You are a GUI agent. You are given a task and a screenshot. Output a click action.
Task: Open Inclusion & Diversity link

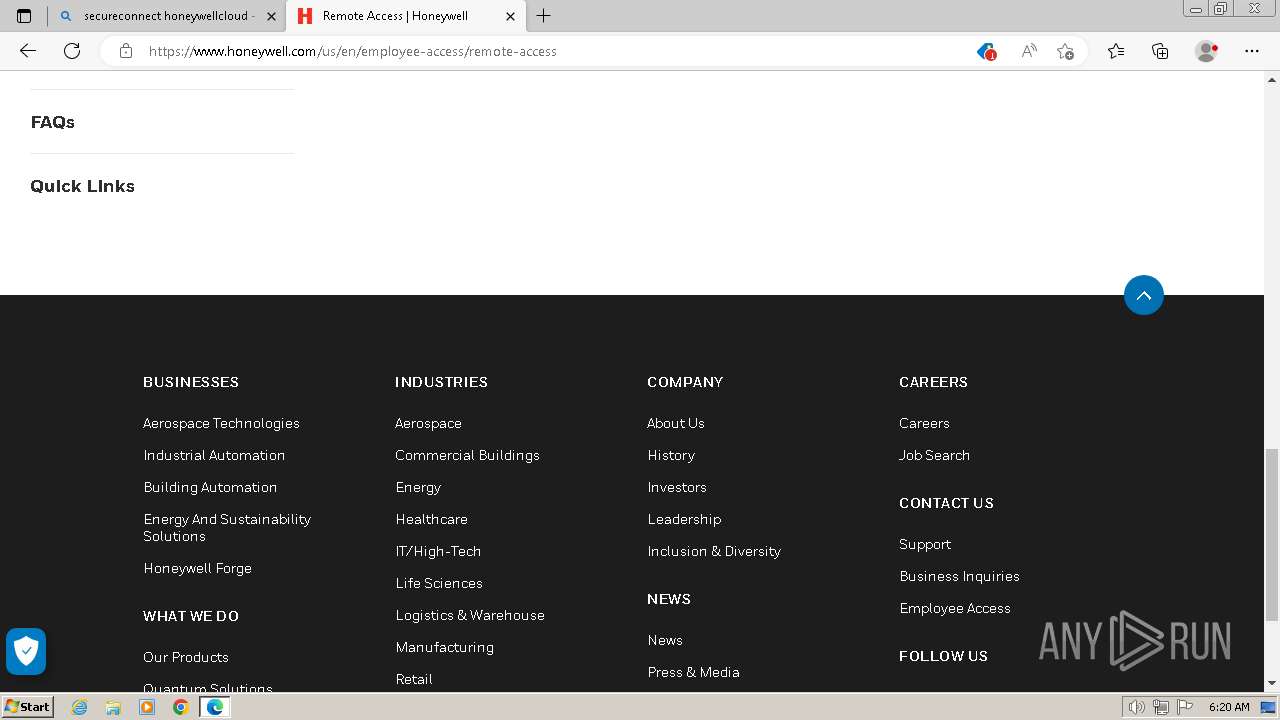(x=714, y=551)
